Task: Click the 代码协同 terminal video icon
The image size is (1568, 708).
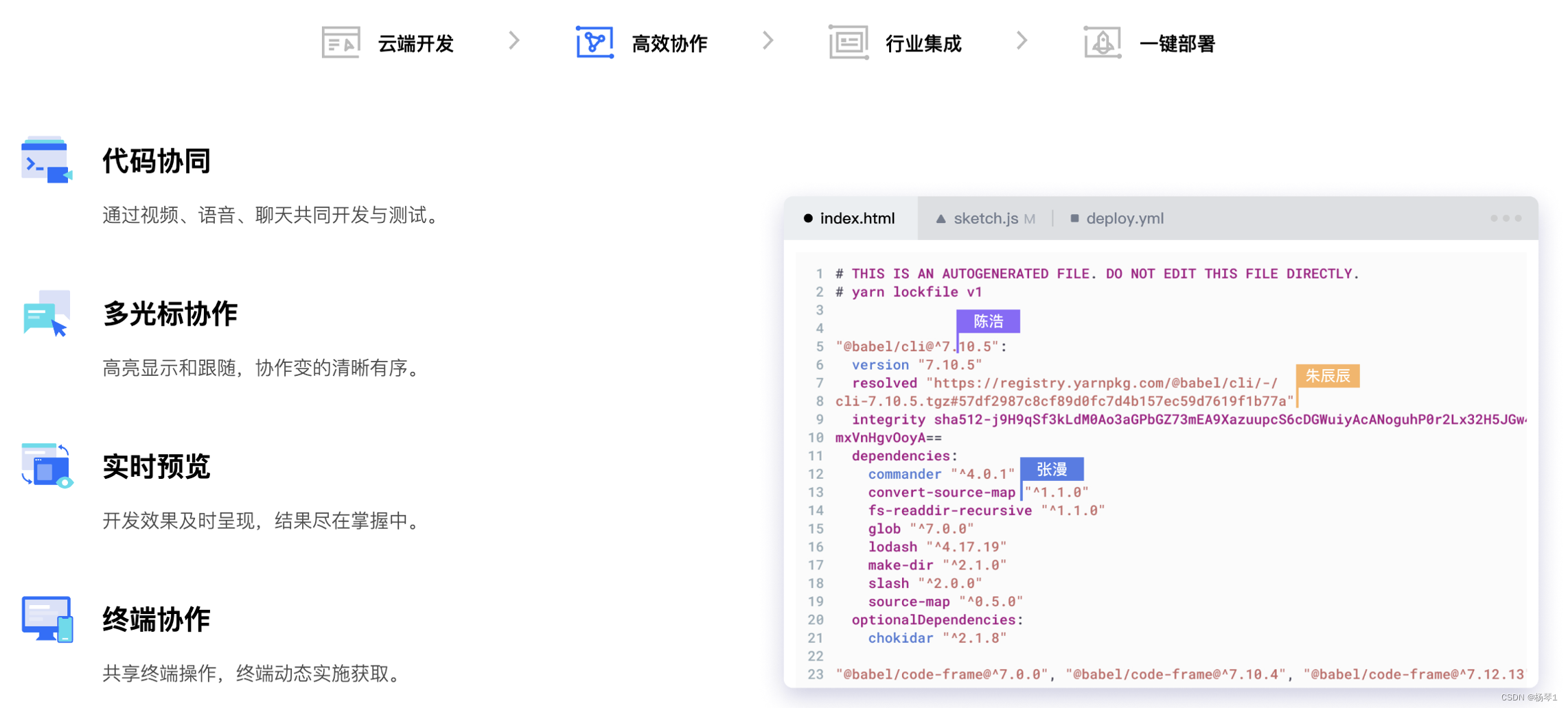Action: (x=47, y=161)
